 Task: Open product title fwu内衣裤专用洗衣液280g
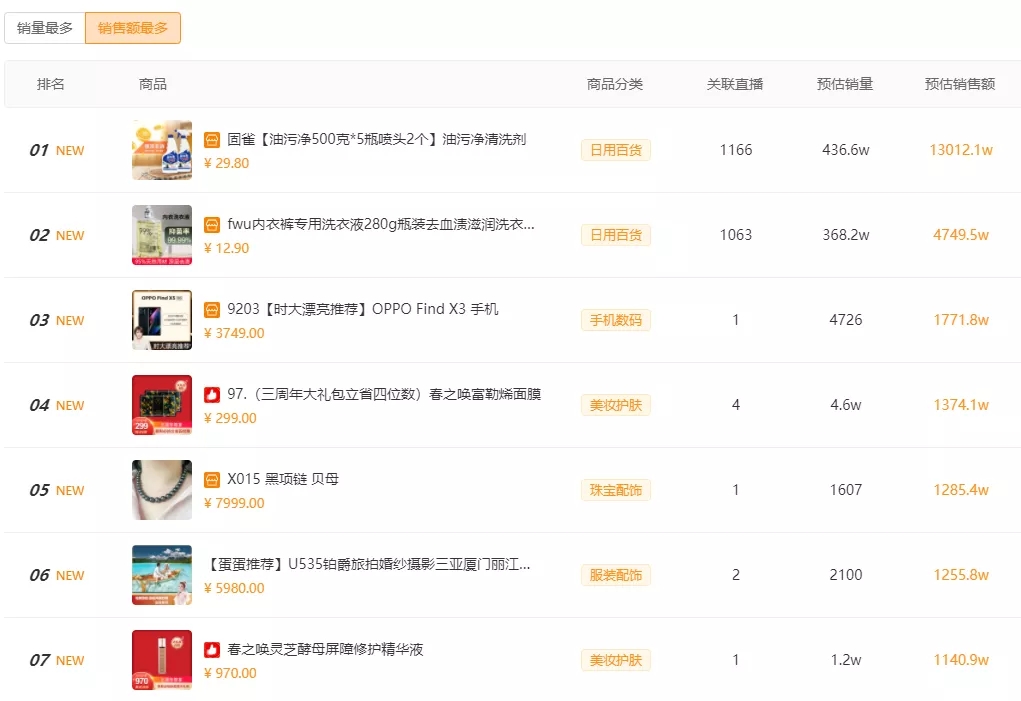coord(381,225)
